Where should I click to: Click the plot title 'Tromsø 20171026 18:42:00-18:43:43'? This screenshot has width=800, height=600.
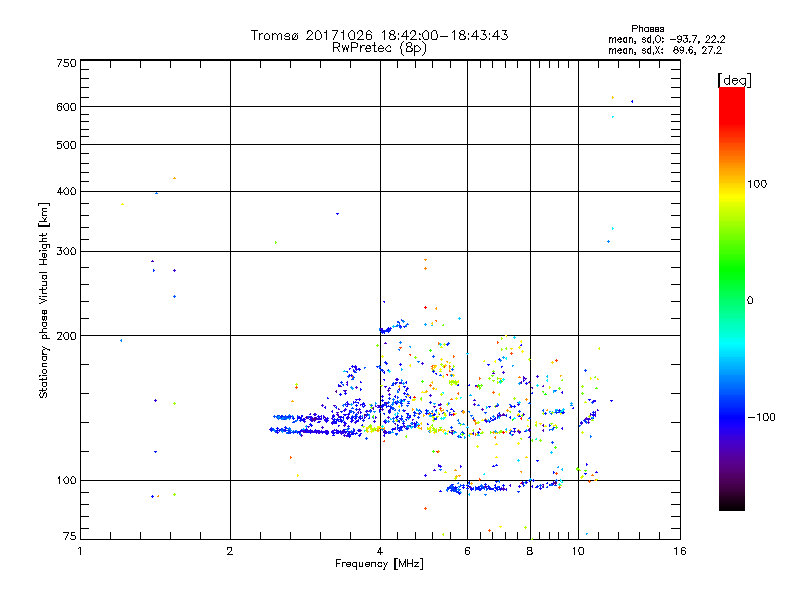pos(379,35)
